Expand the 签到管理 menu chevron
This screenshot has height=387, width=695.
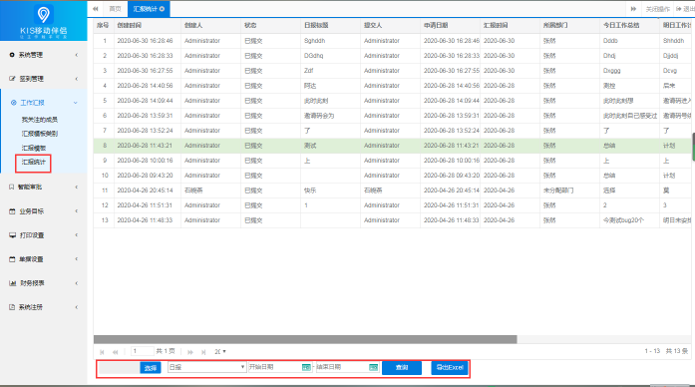click(77, 79)
